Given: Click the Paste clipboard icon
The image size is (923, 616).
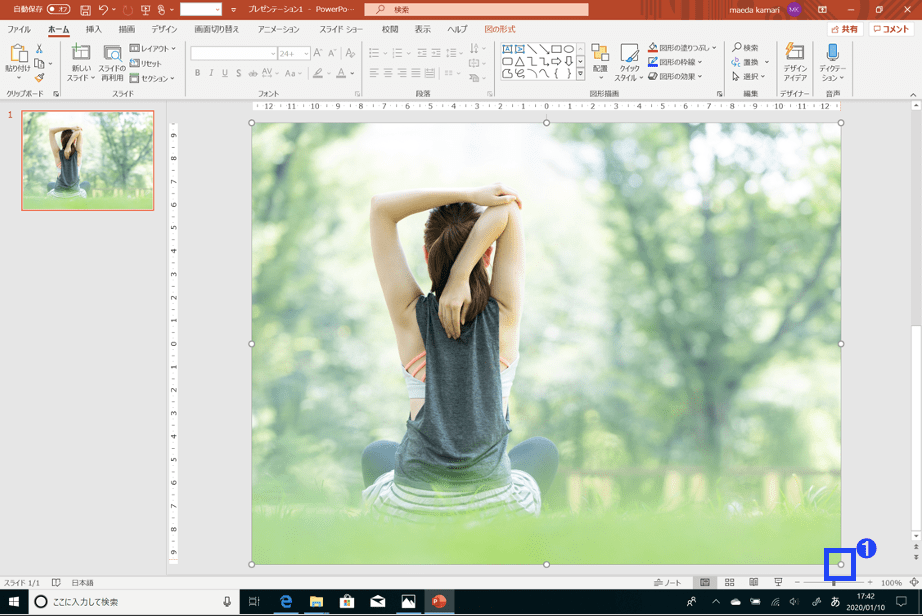Looking at the screenshot, I should click(18, 54).
